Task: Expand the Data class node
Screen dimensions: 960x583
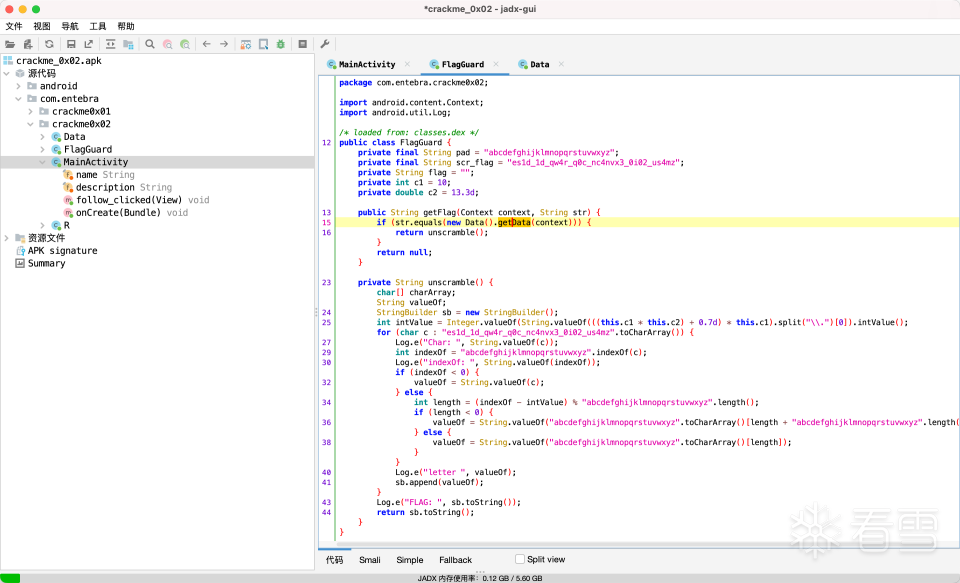Action: pos(42,137)
